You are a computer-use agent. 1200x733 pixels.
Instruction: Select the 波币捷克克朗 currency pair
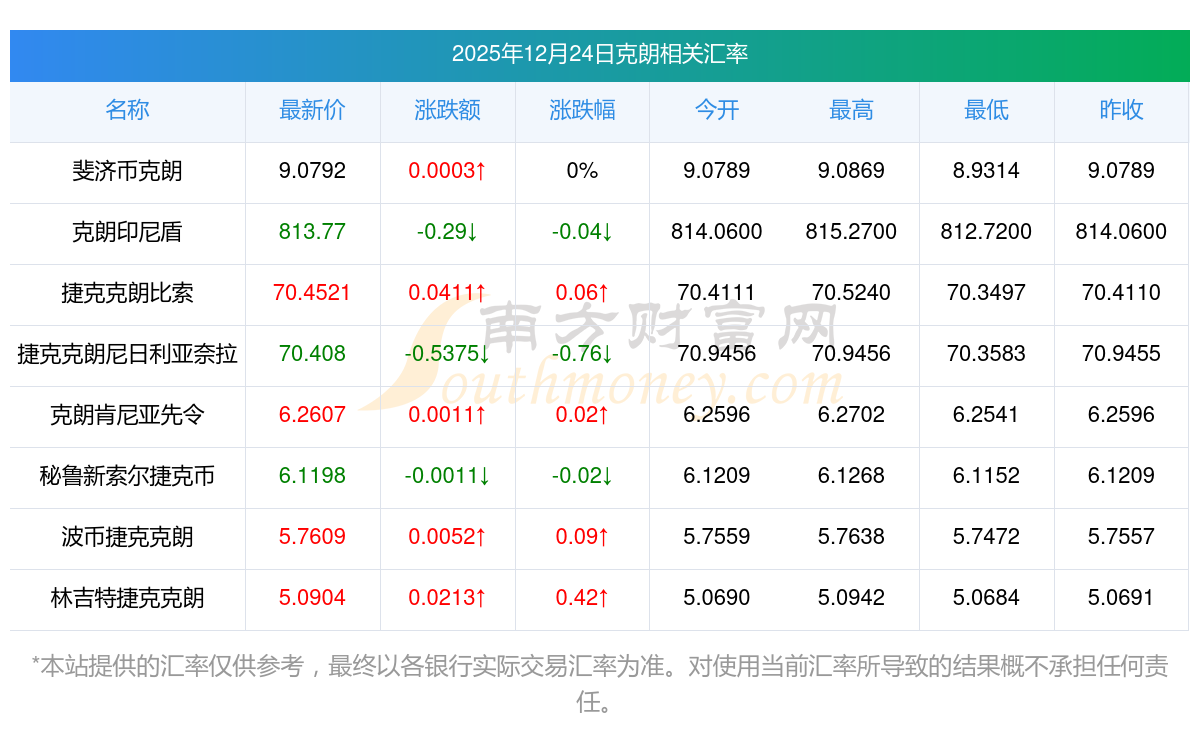127,537
